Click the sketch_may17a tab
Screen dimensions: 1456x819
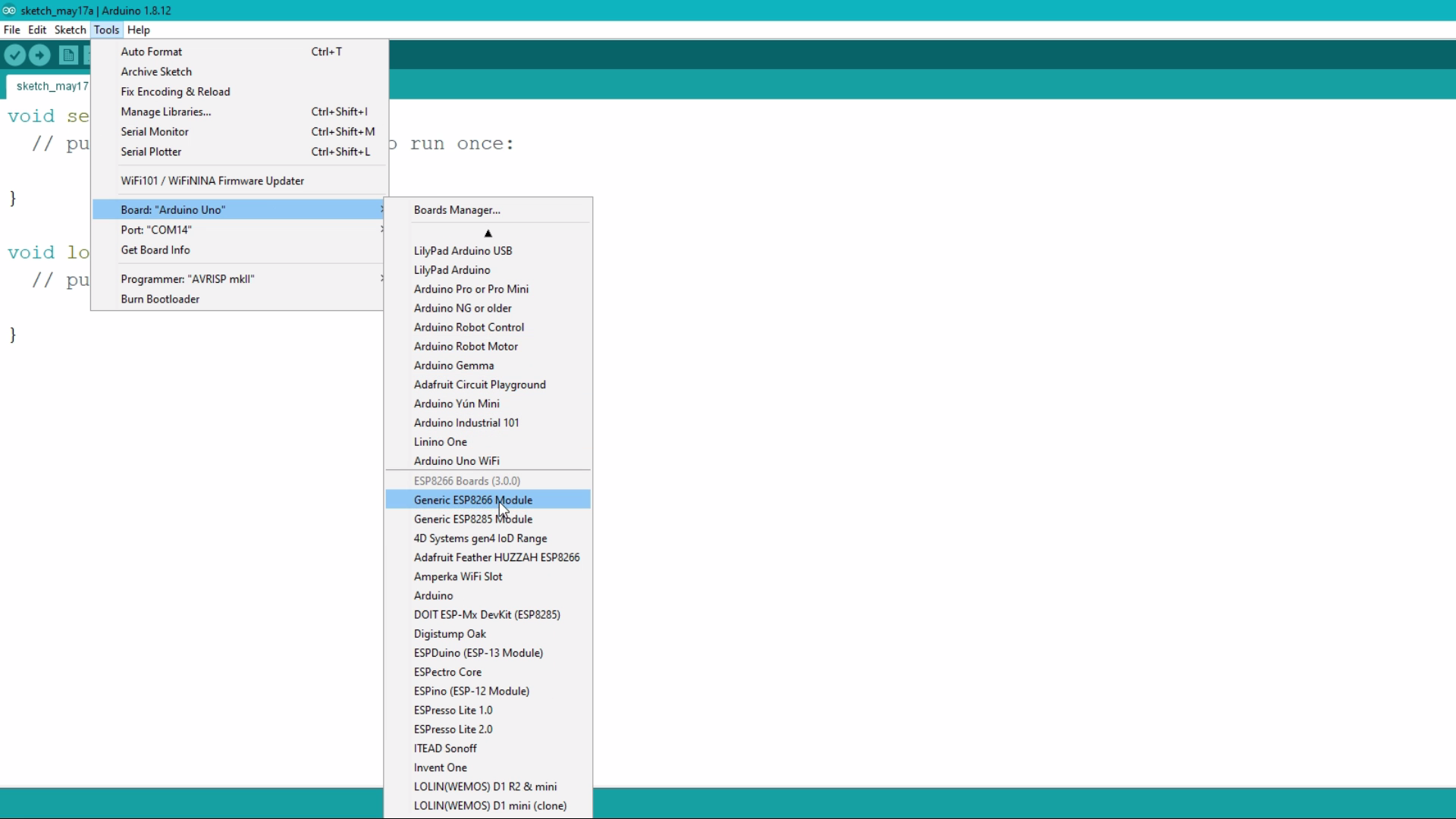point(52,86)
